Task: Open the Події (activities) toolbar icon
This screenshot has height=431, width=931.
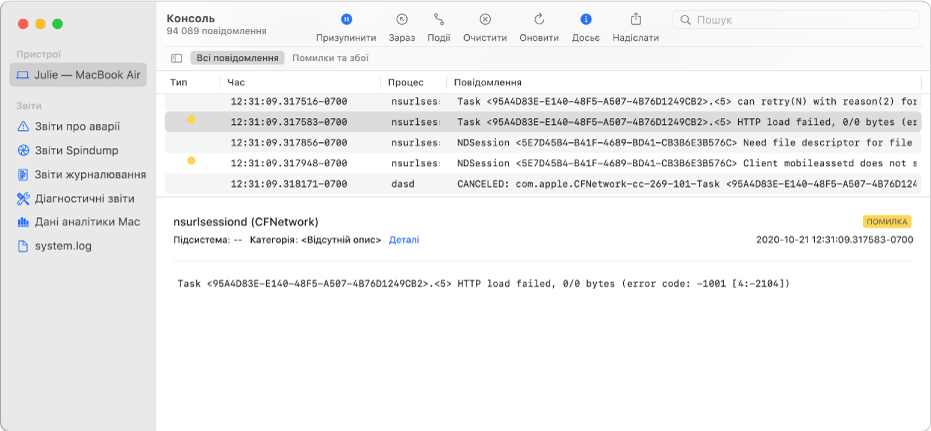Action: tap(439, 20)
